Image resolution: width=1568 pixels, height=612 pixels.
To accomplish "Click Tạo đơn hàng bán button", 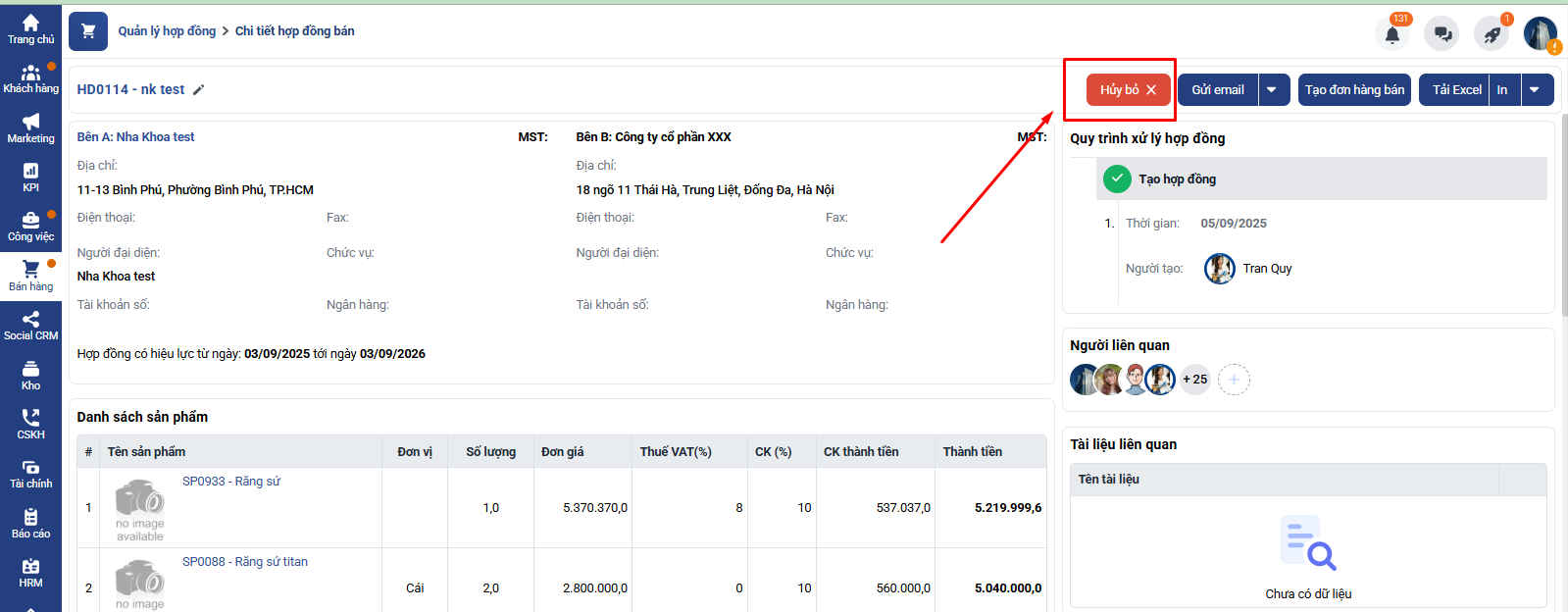I will click(x=1354, y=90).
